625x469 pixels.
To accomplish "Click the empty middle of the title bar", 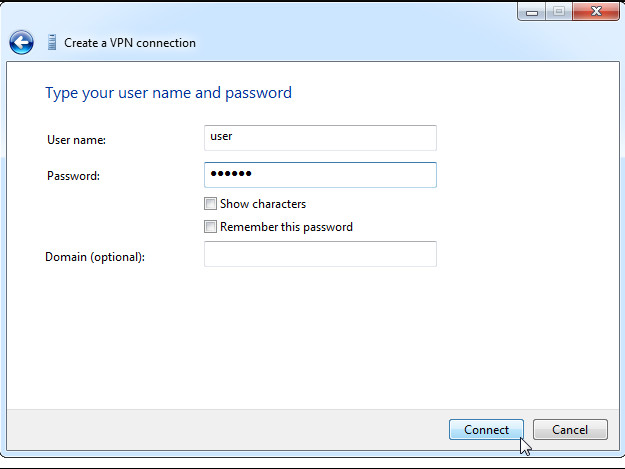I will point(300,12).
